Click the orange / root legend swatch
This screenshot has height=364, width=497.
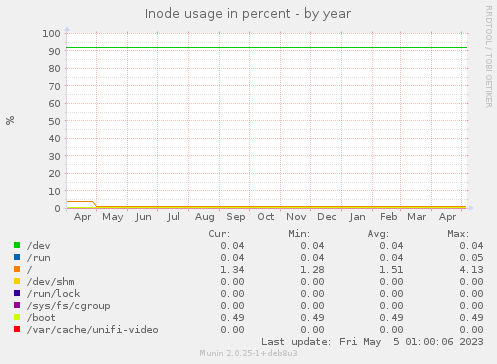(17, 269)
